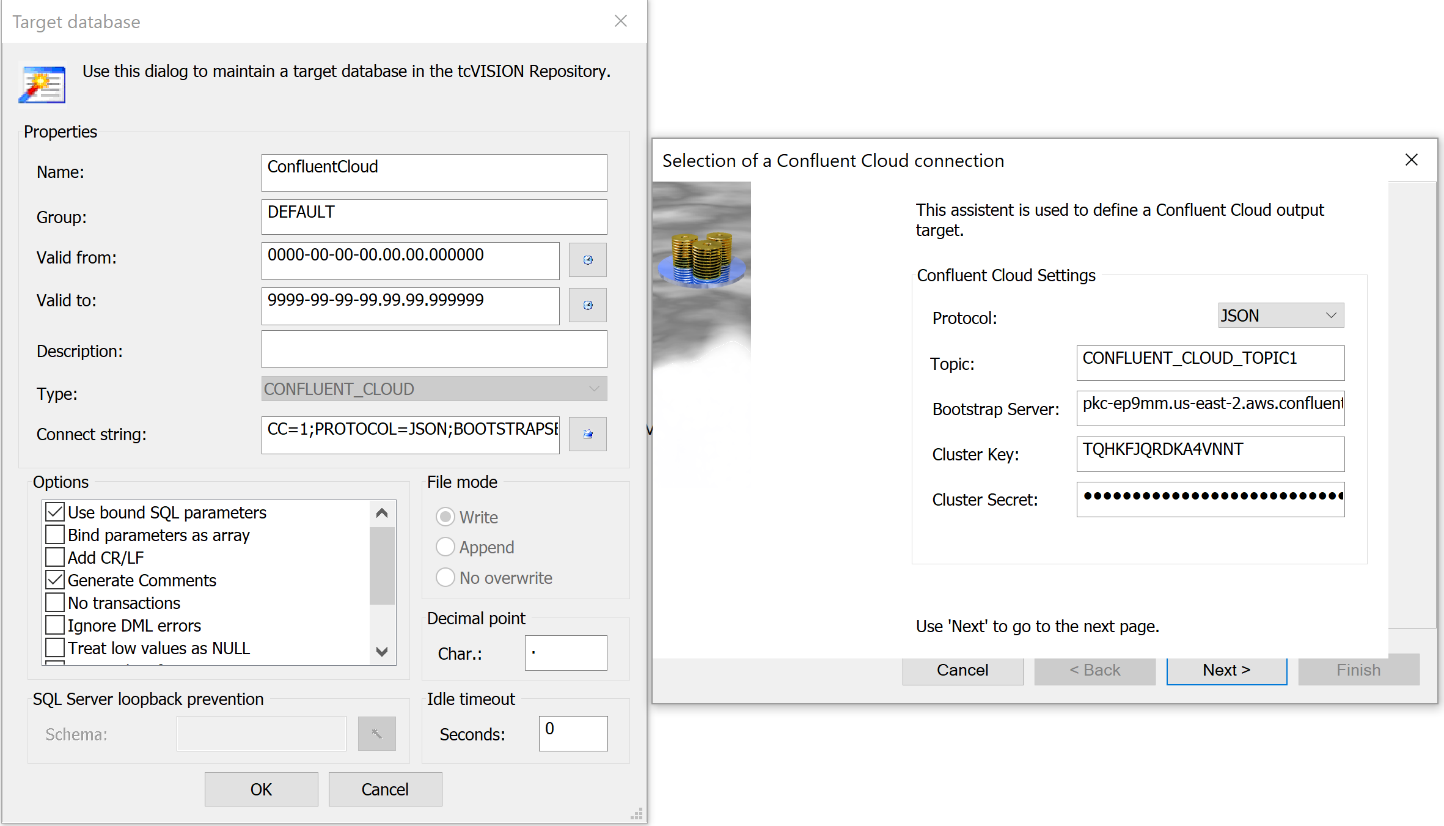Click the empty Description field

click(x=434, y=349)
